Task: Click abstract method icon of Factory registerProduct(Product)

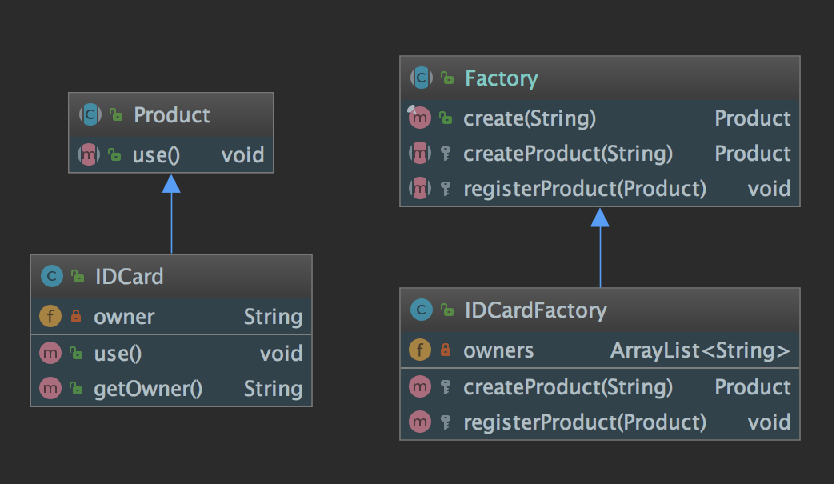Action: (x=420, y=188)
